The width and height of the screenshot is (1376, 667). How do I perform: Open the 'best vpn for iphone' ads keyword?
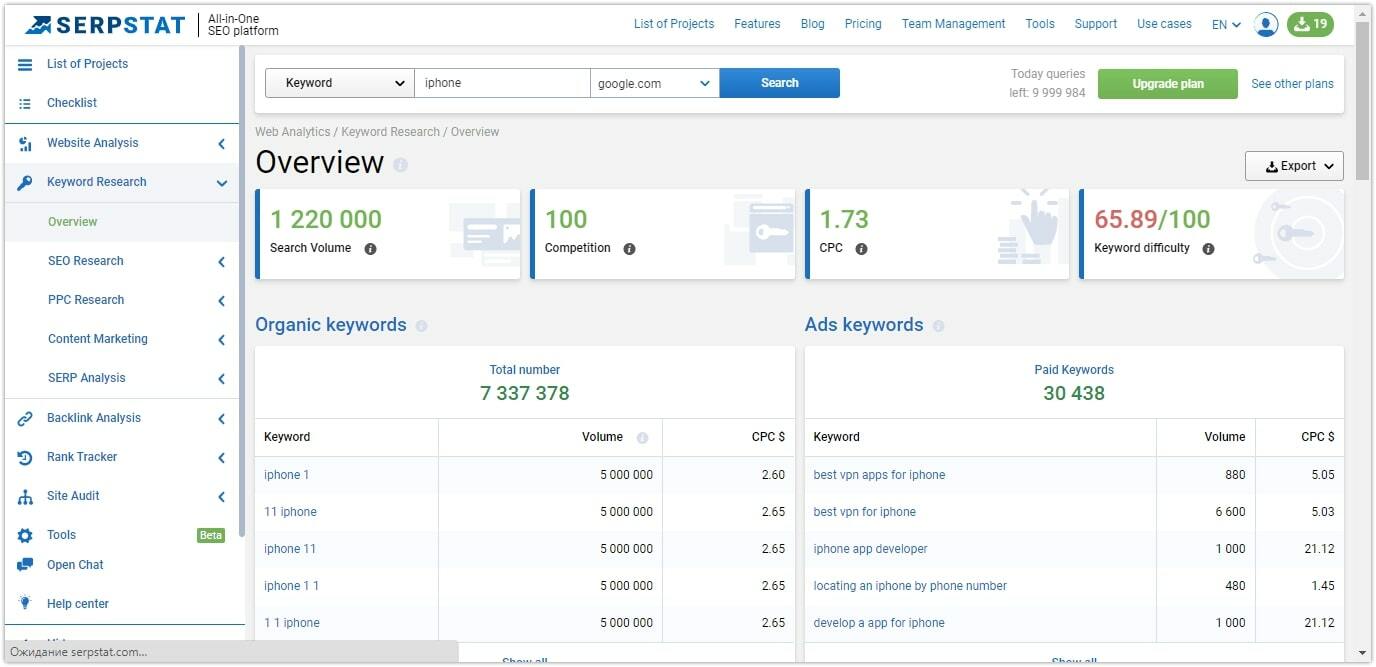click(865, 512)
